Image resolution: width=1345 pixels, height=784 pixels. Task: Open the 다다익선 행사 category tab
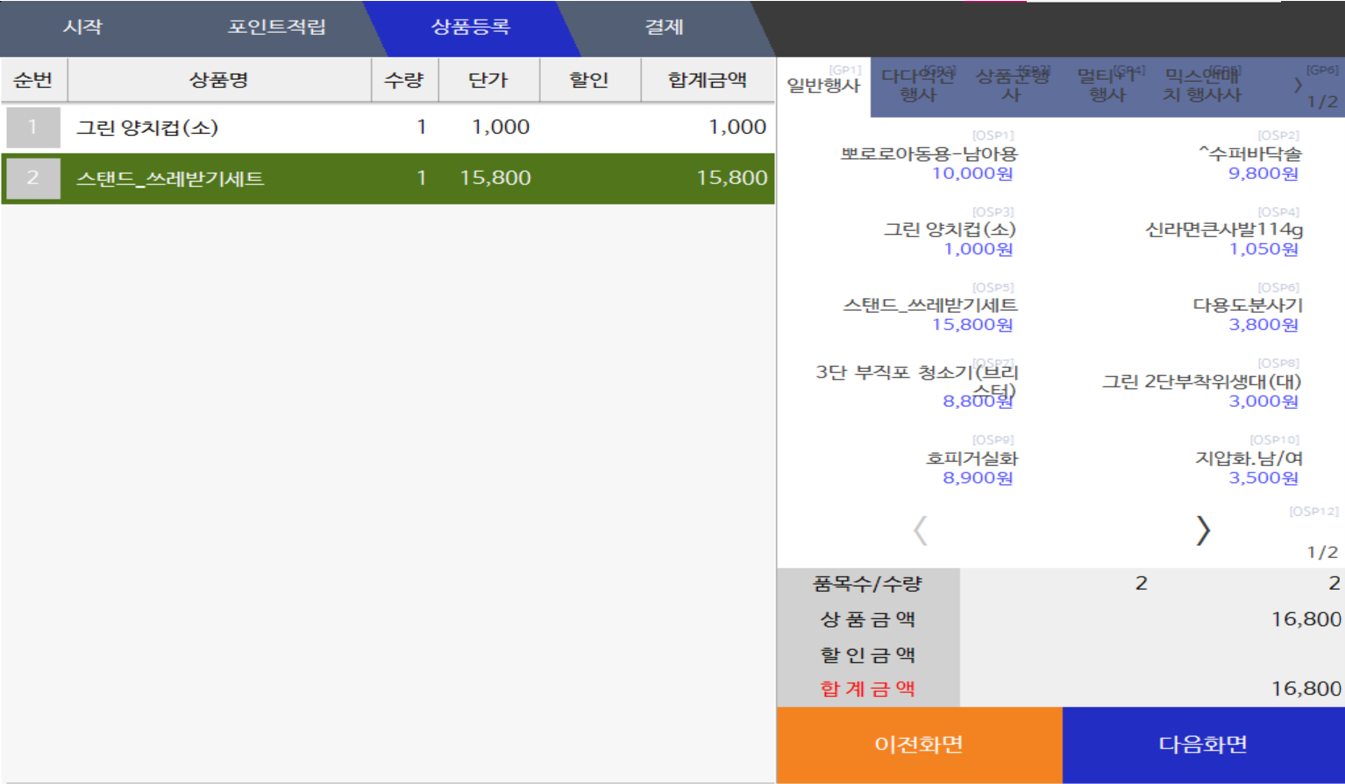pos(917,86)
